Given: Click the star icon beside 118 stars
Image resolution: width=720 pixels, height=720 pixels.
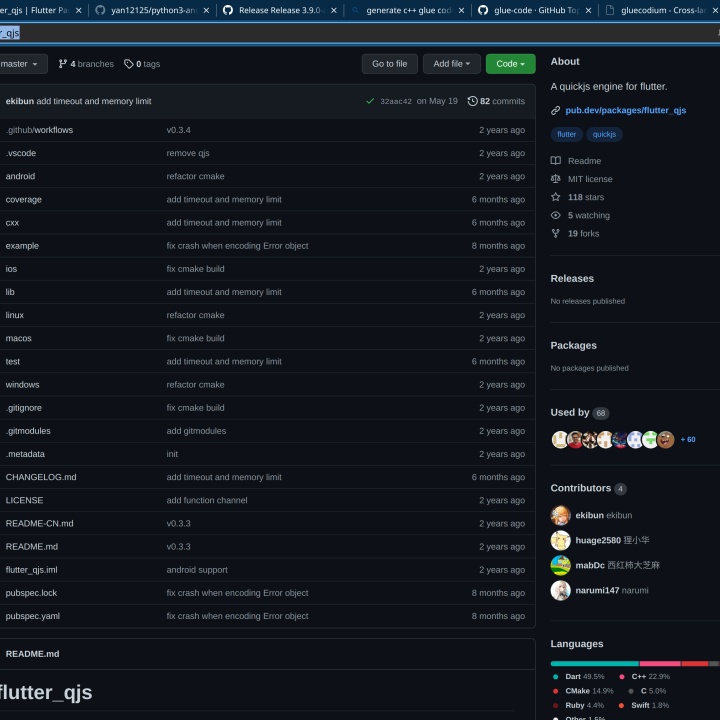Looking at the screenshot, I should click(x=556, y=197).
